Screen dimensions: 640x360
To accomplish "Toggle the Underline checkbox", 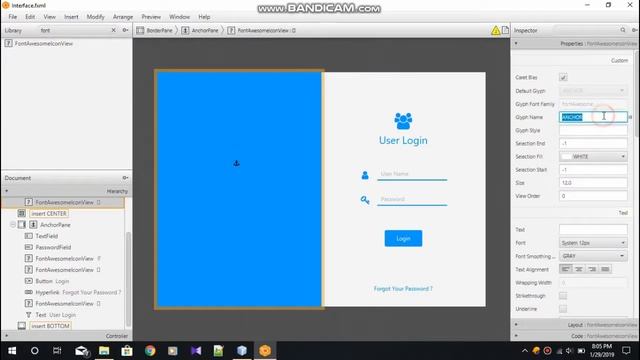I will 563,309.
